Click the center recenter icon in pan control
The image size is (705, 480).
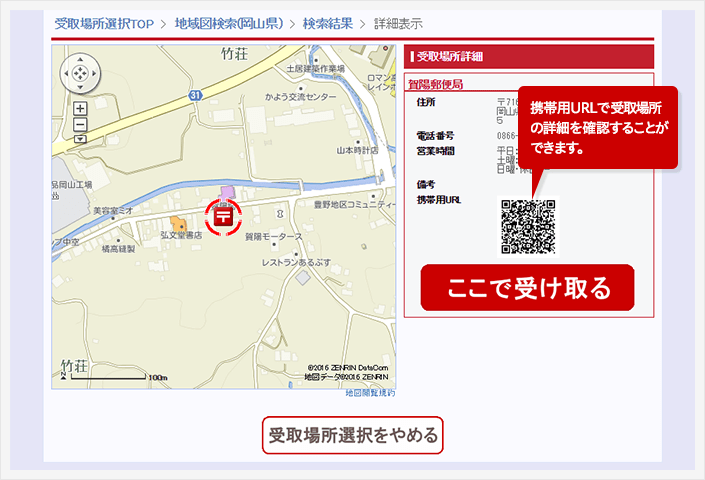[80, 73]
